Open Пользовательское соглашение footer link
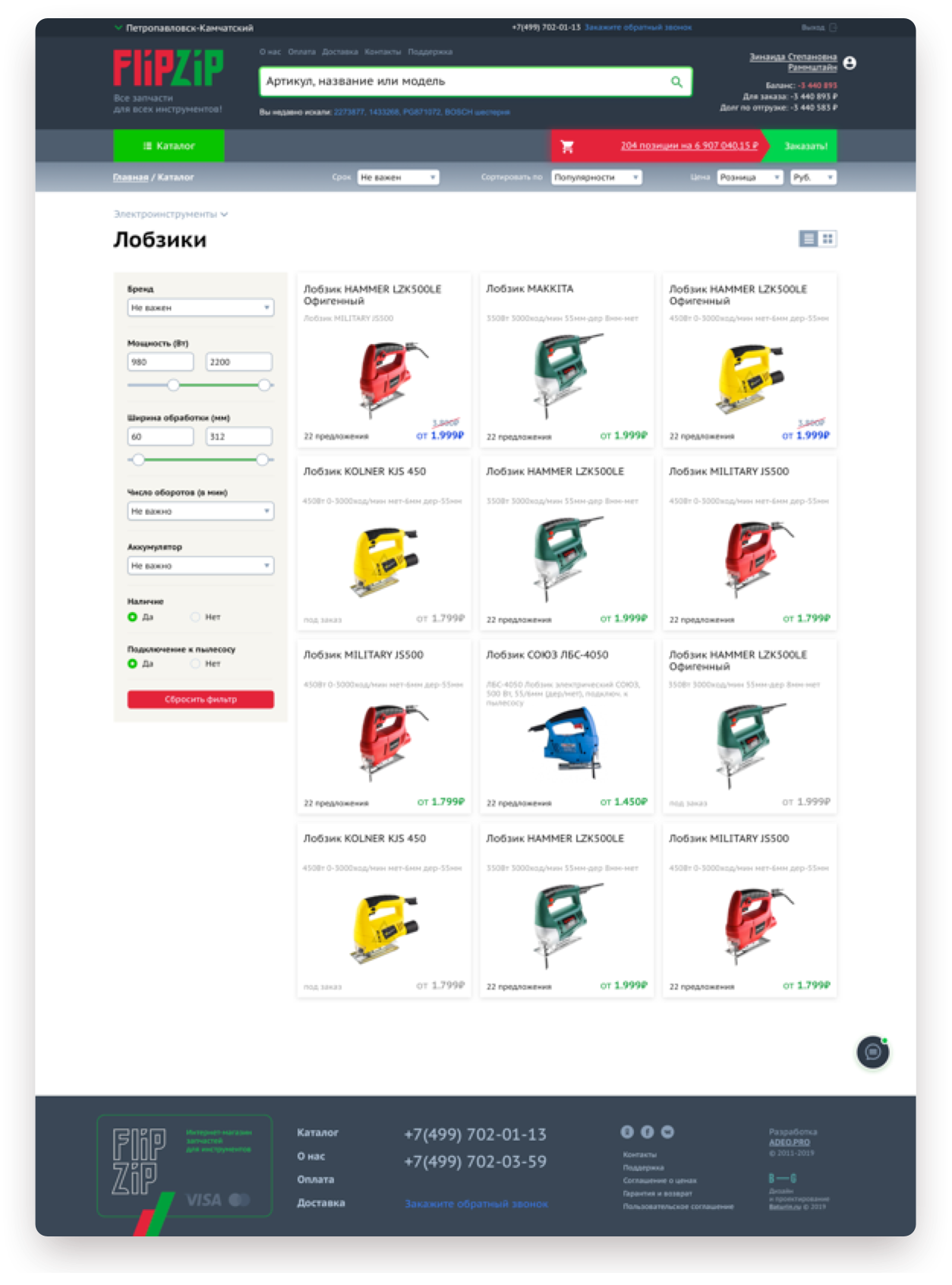The width and height of the screenshot is (952, 1285). coord(679,1206)
